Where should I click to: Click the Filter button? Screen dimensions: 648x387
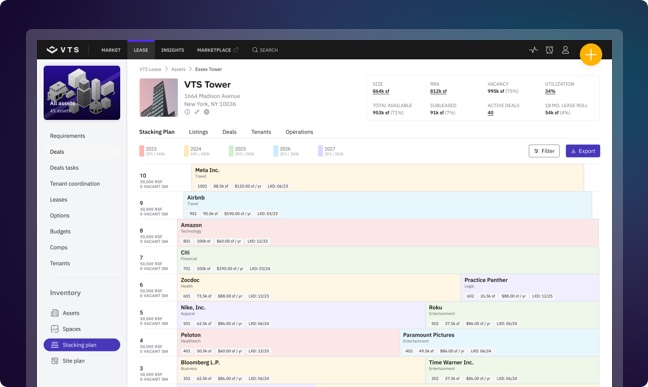[544, 151]
